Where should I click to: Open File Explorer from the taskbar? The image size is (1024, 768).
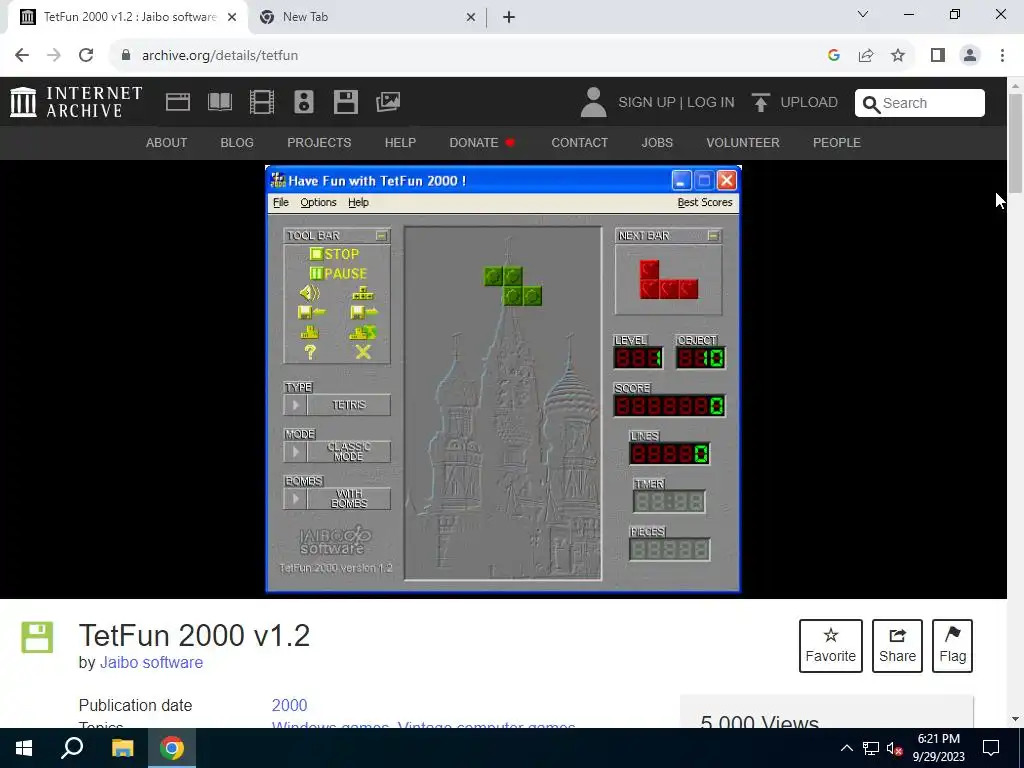[x=122, y=748]
